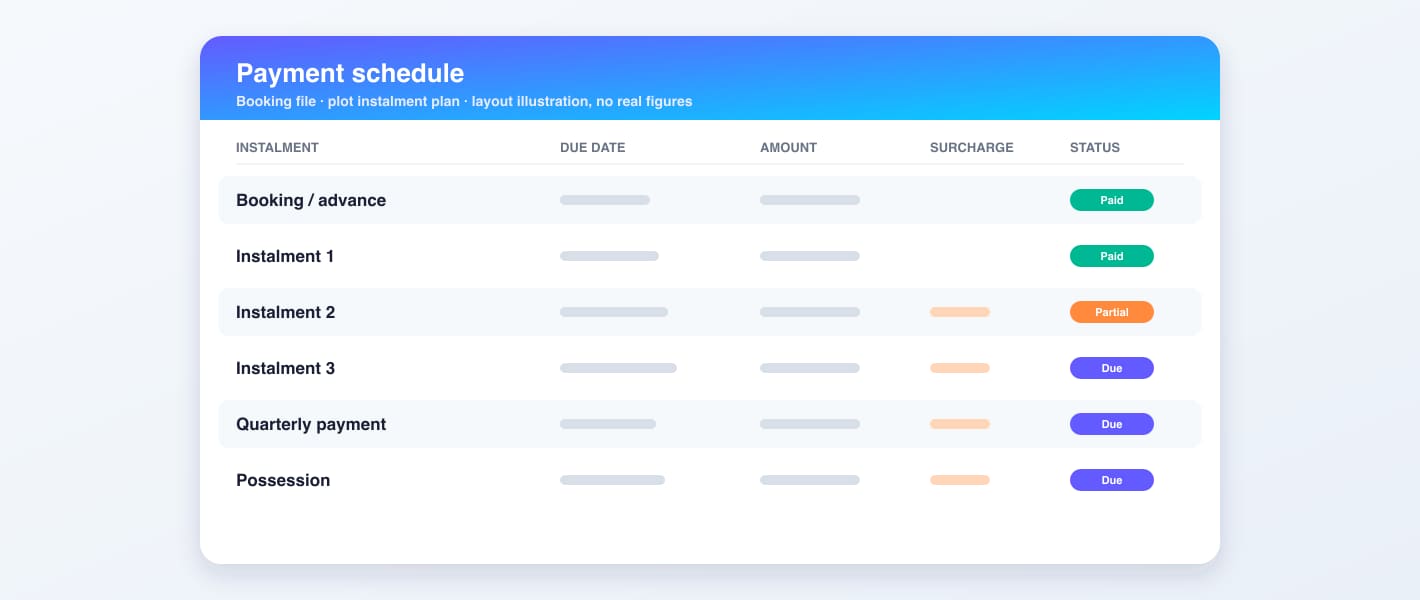Click Due badge for Quarterly payment
This screenshot has width=1420, height=600.
click(1112, 424)
